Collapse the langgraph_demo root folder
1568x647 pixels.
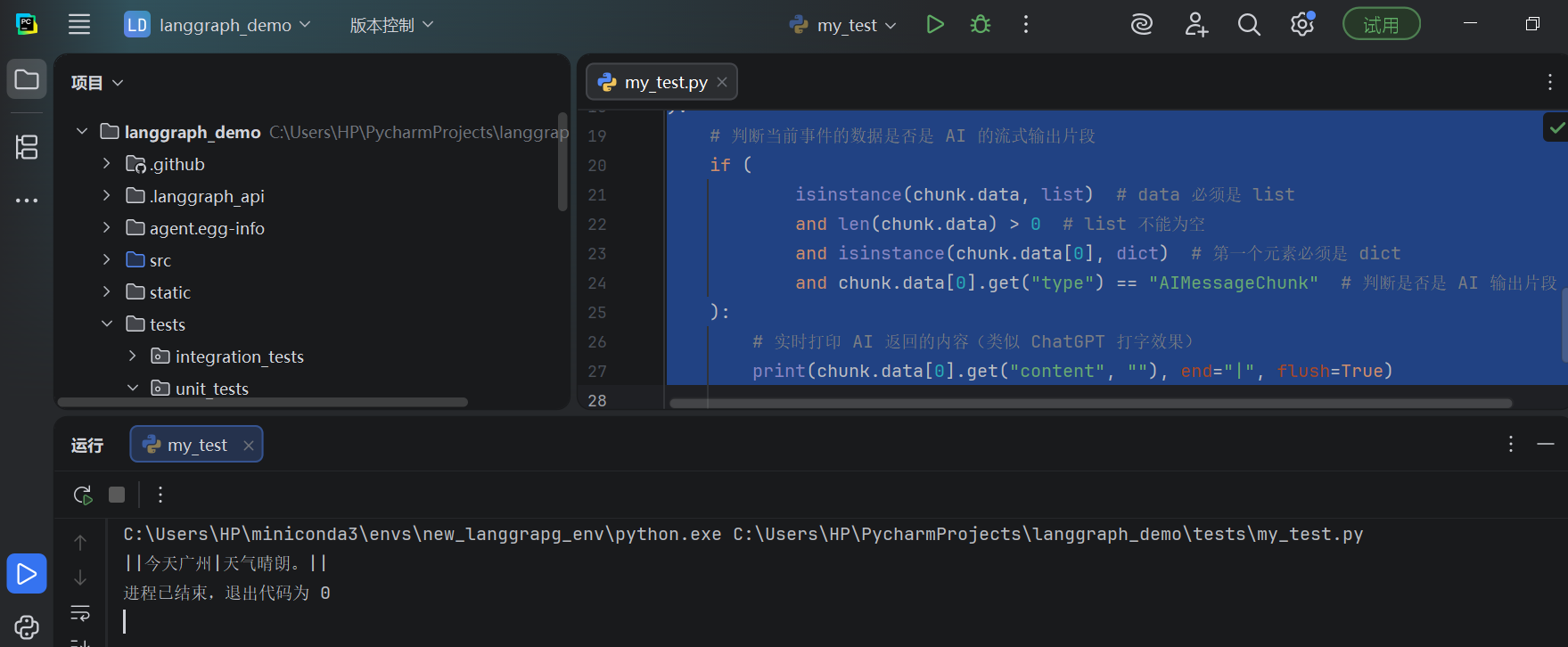coord(82,132)
